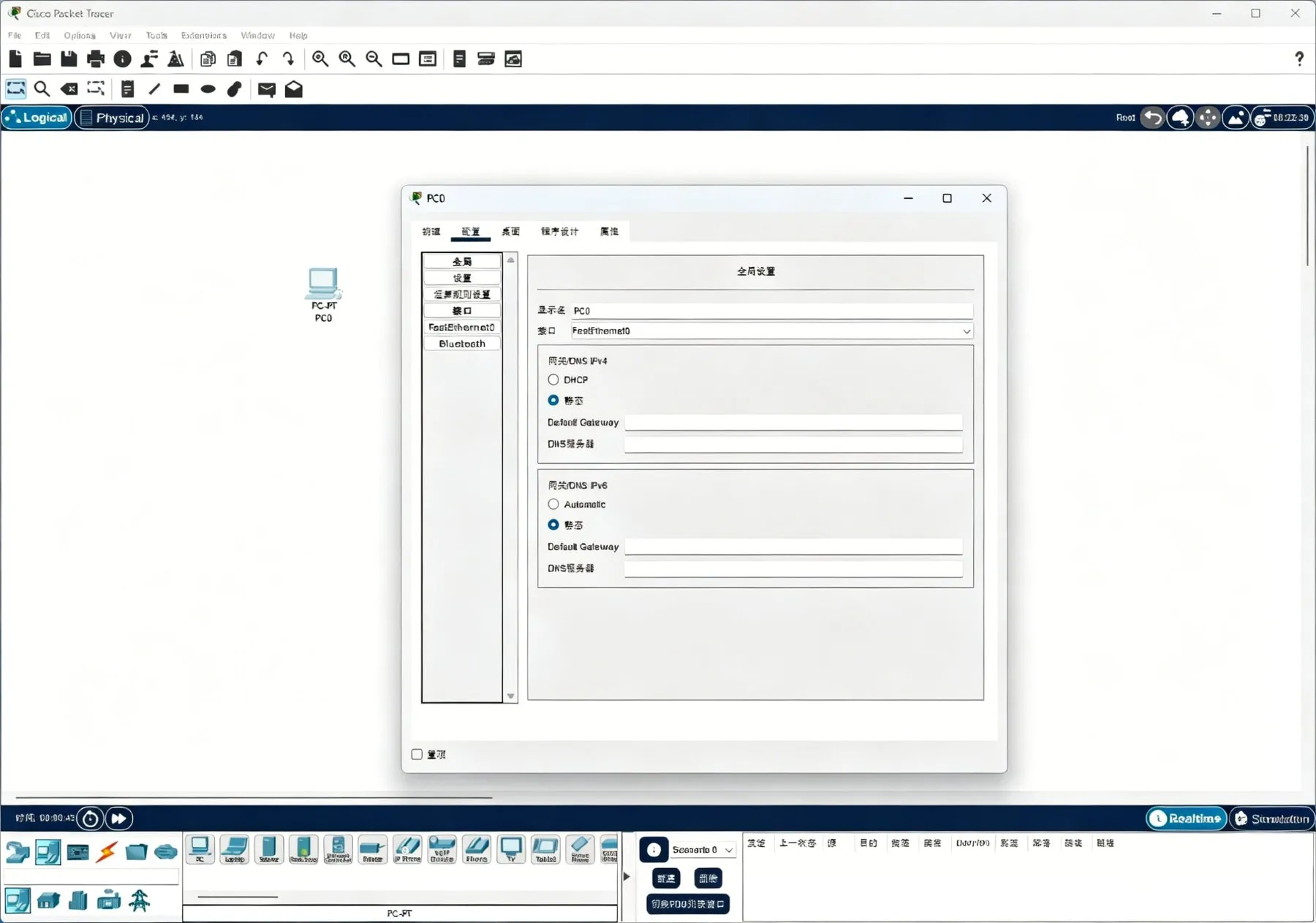1316x923 pixels.
Task: Switch to Simulation mode
Action: tap(1273, 818)
